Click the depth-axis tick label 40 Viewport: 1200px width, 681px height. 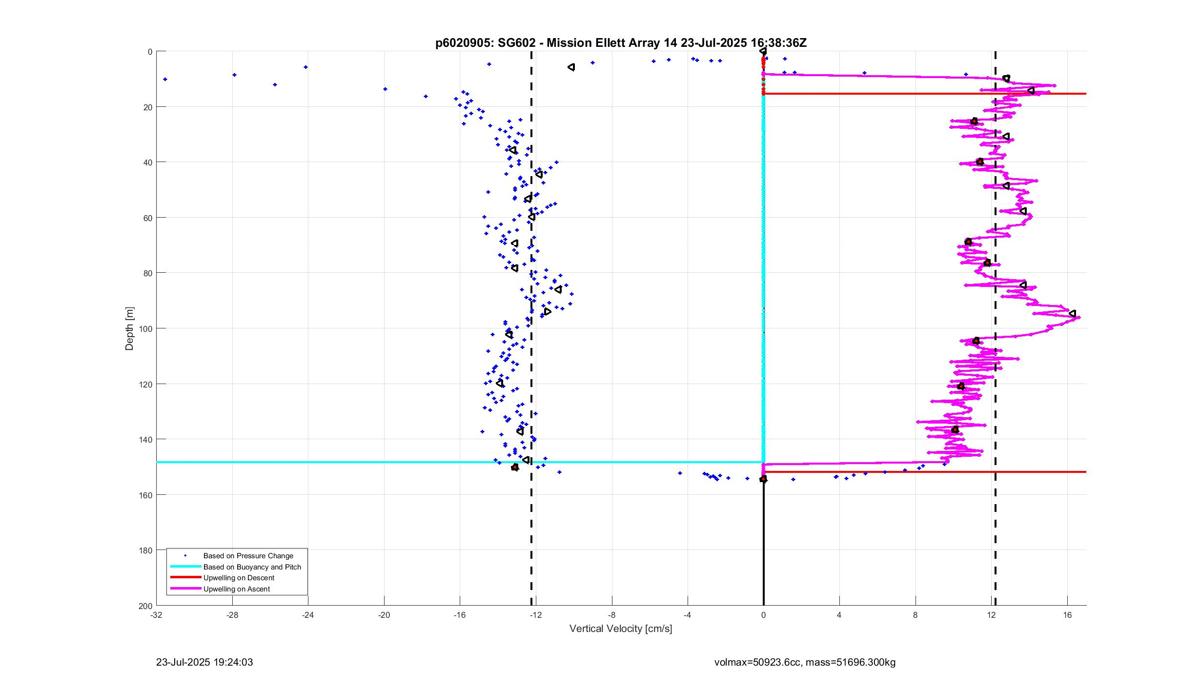(x=147, y=162)
